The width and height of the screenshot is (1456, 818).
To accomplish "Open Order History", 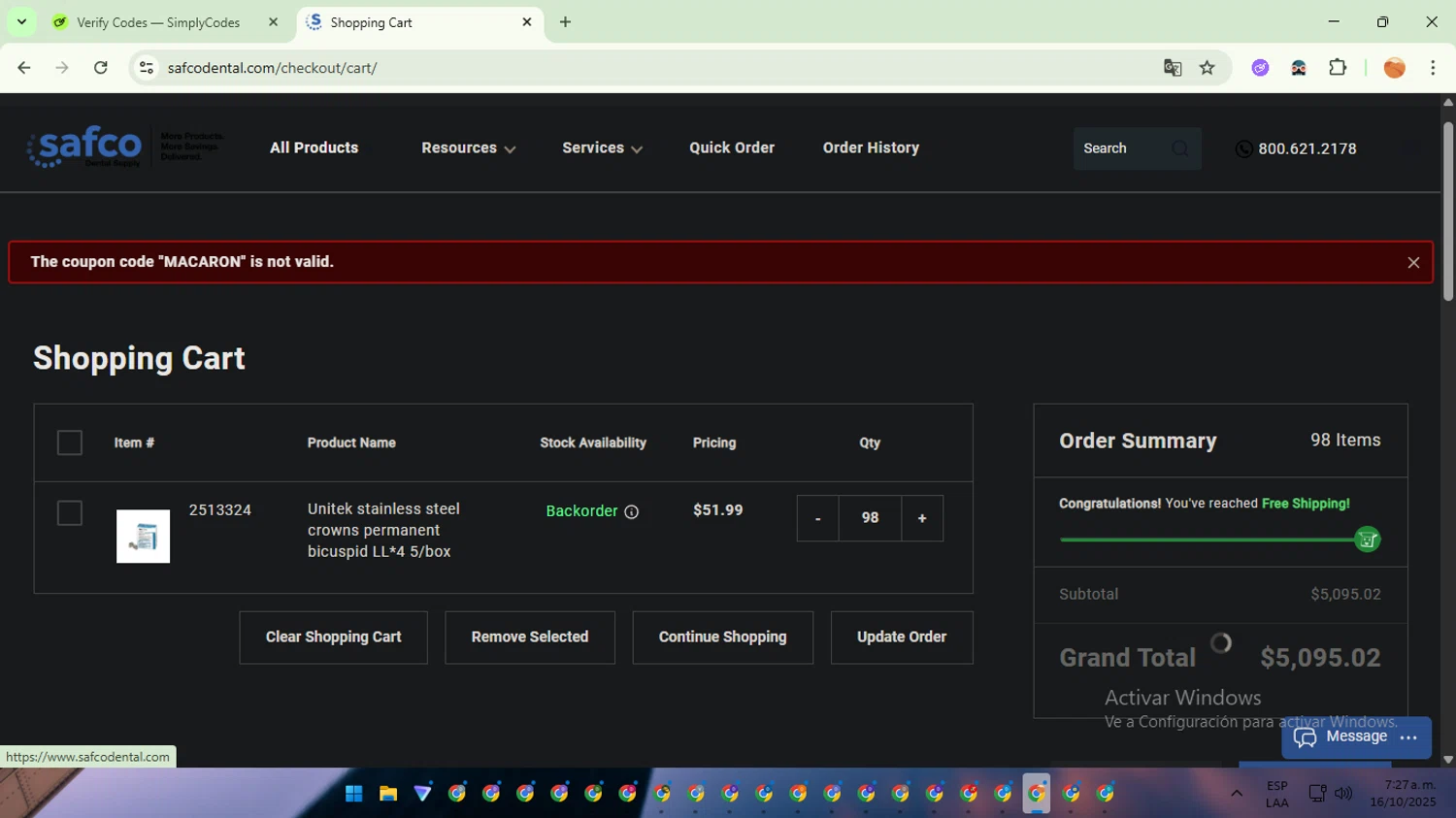I will tap(871, 147).
